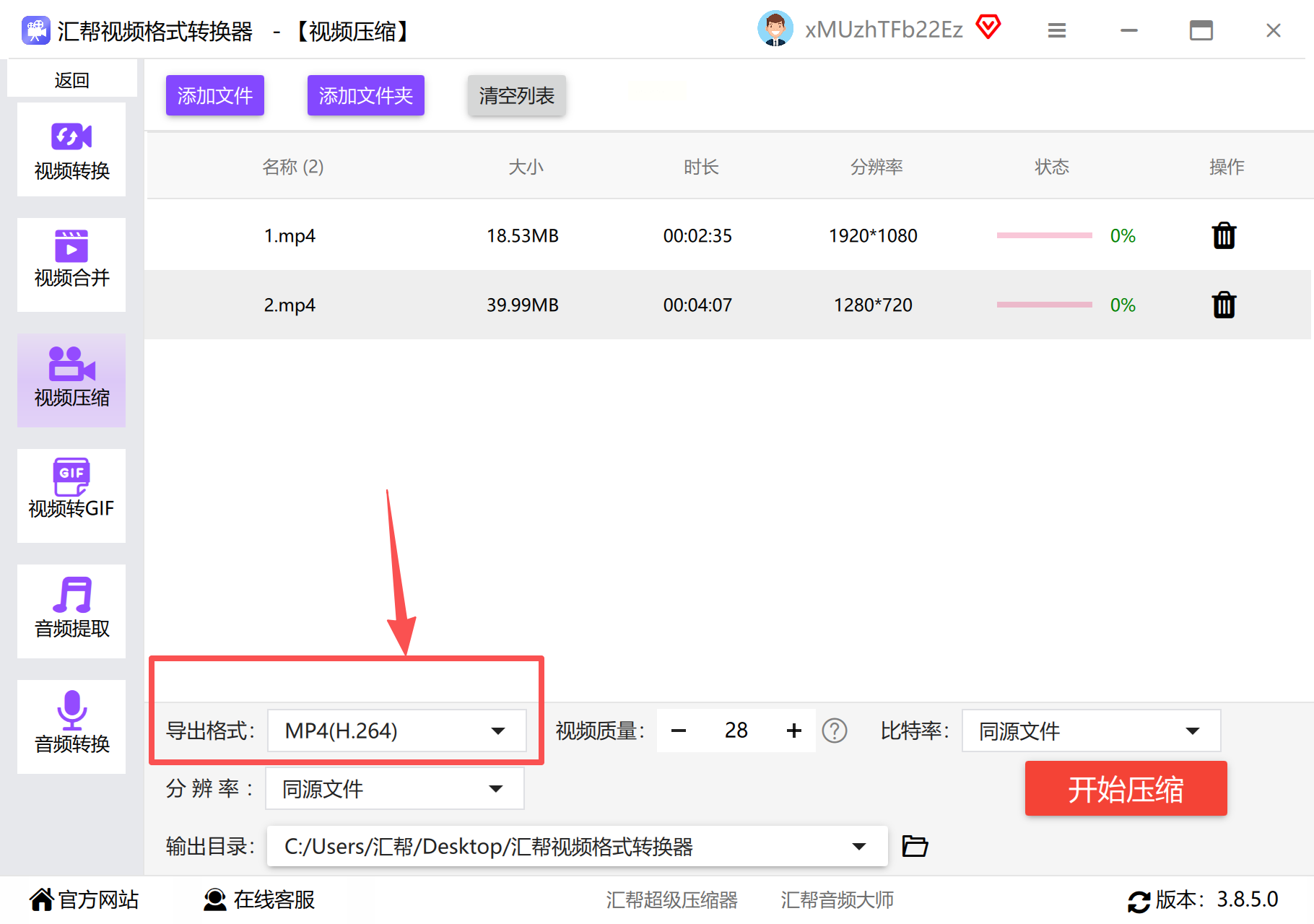Delete 2.mp4 with its trash icon
1314x924 pixels.
(x=1224, y=305)
